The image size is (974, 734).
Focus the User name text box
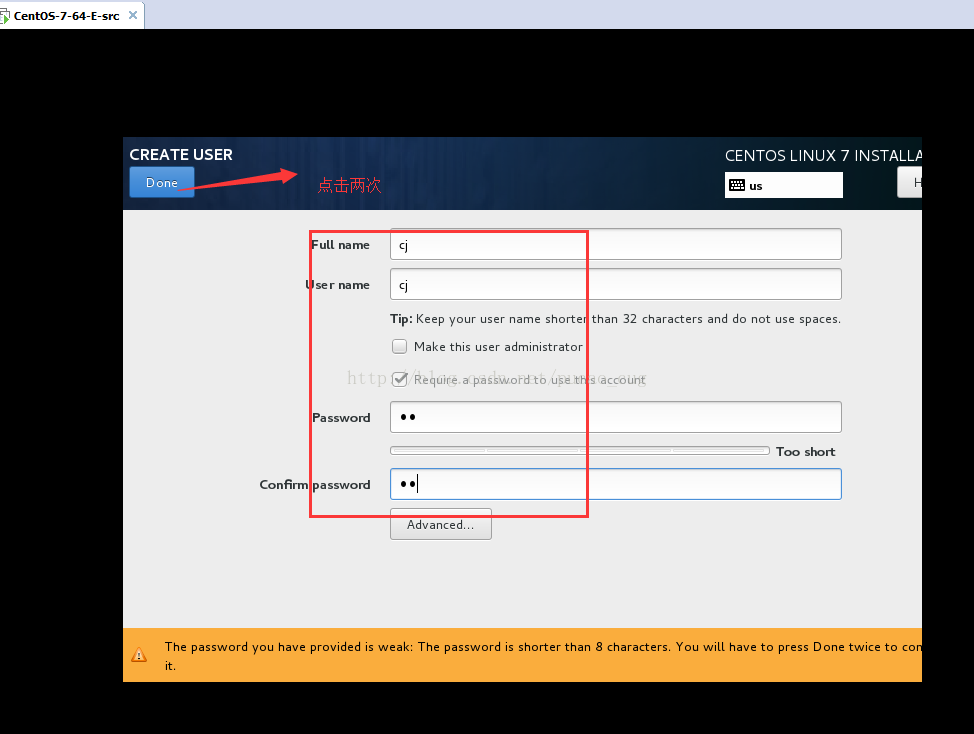pyautogui.click(x=616, y=284)
